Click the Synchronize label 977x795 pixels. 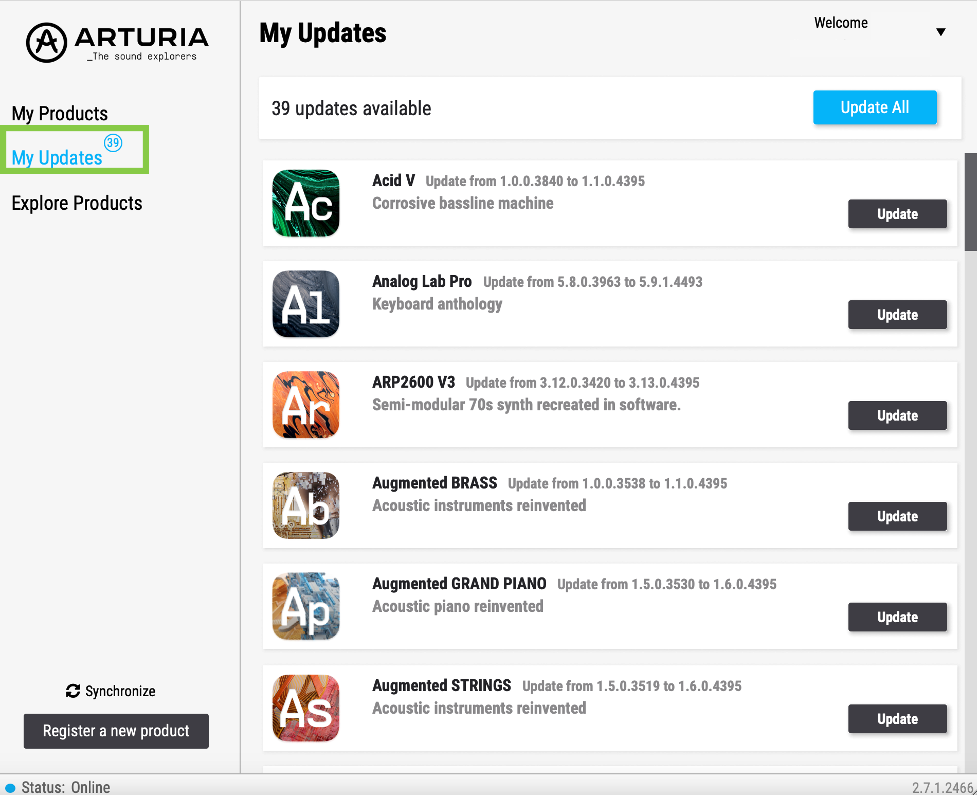pyautogui.click(x=120, y=691)
